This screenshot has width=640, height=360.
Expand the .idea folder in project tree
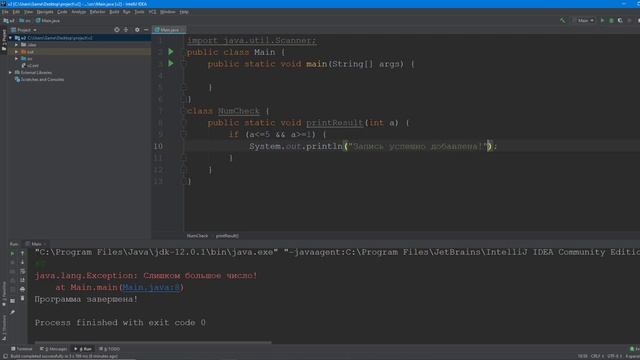click(x=16, y=44)
